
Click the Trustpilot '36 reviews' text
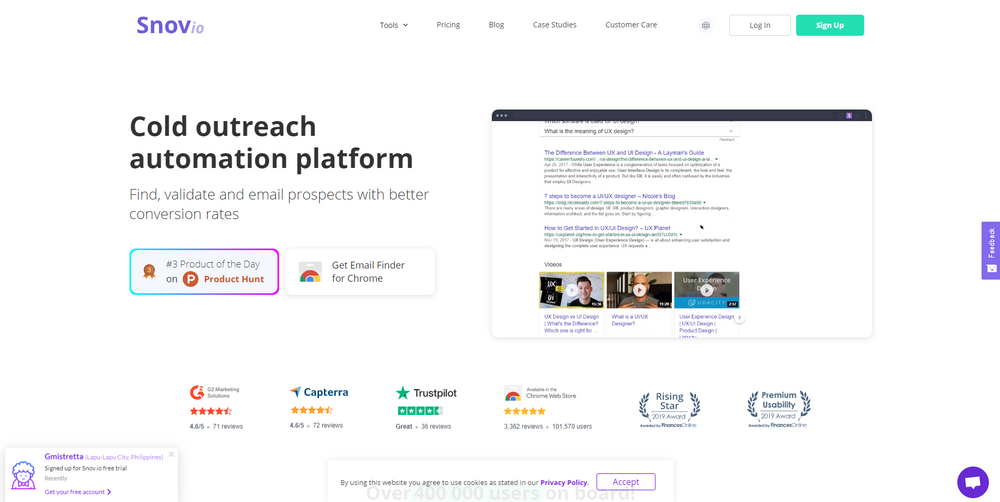coord(436,426)
